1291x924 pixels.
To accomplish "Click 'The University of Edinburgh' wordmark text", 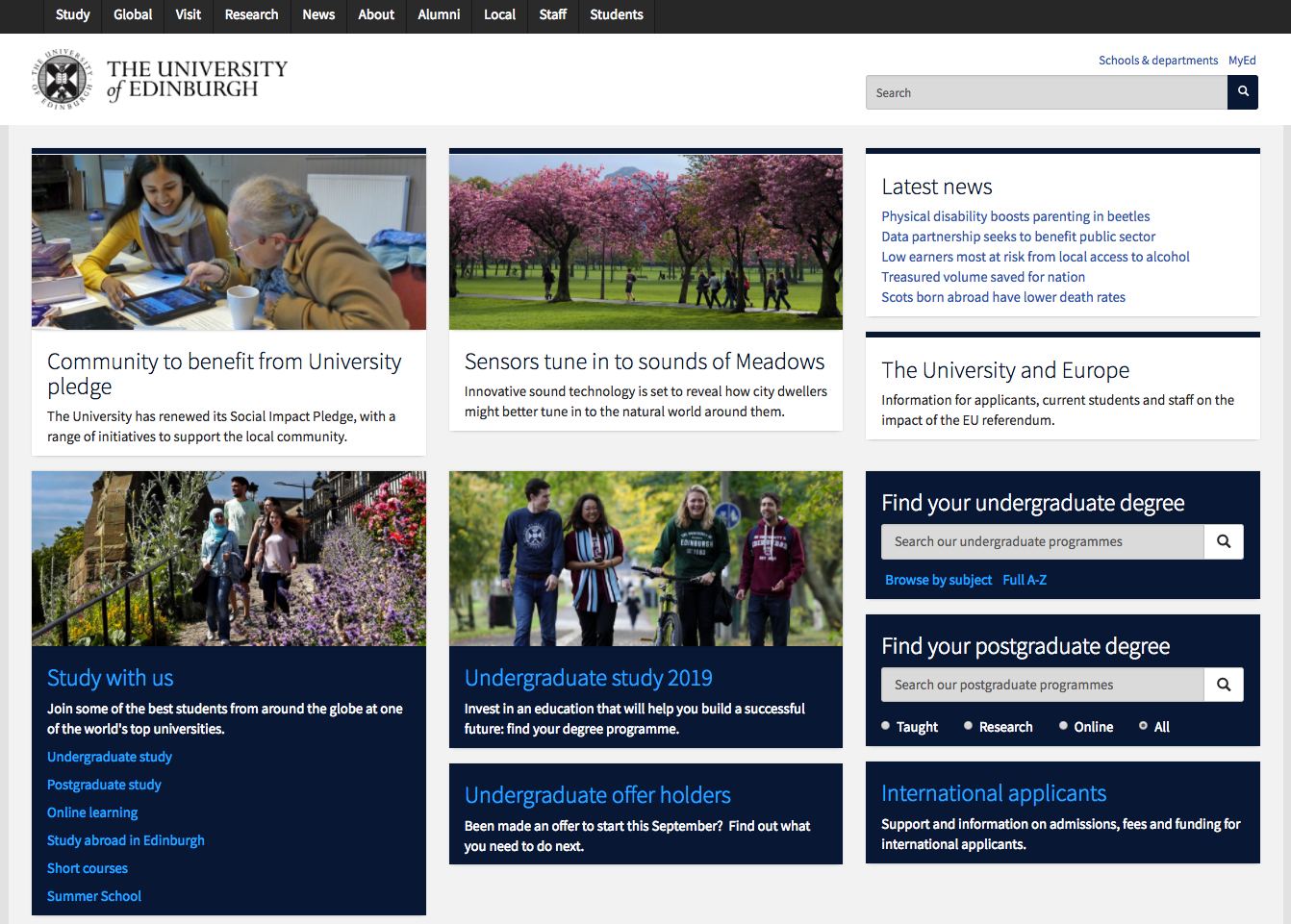I will click(196, 80).
